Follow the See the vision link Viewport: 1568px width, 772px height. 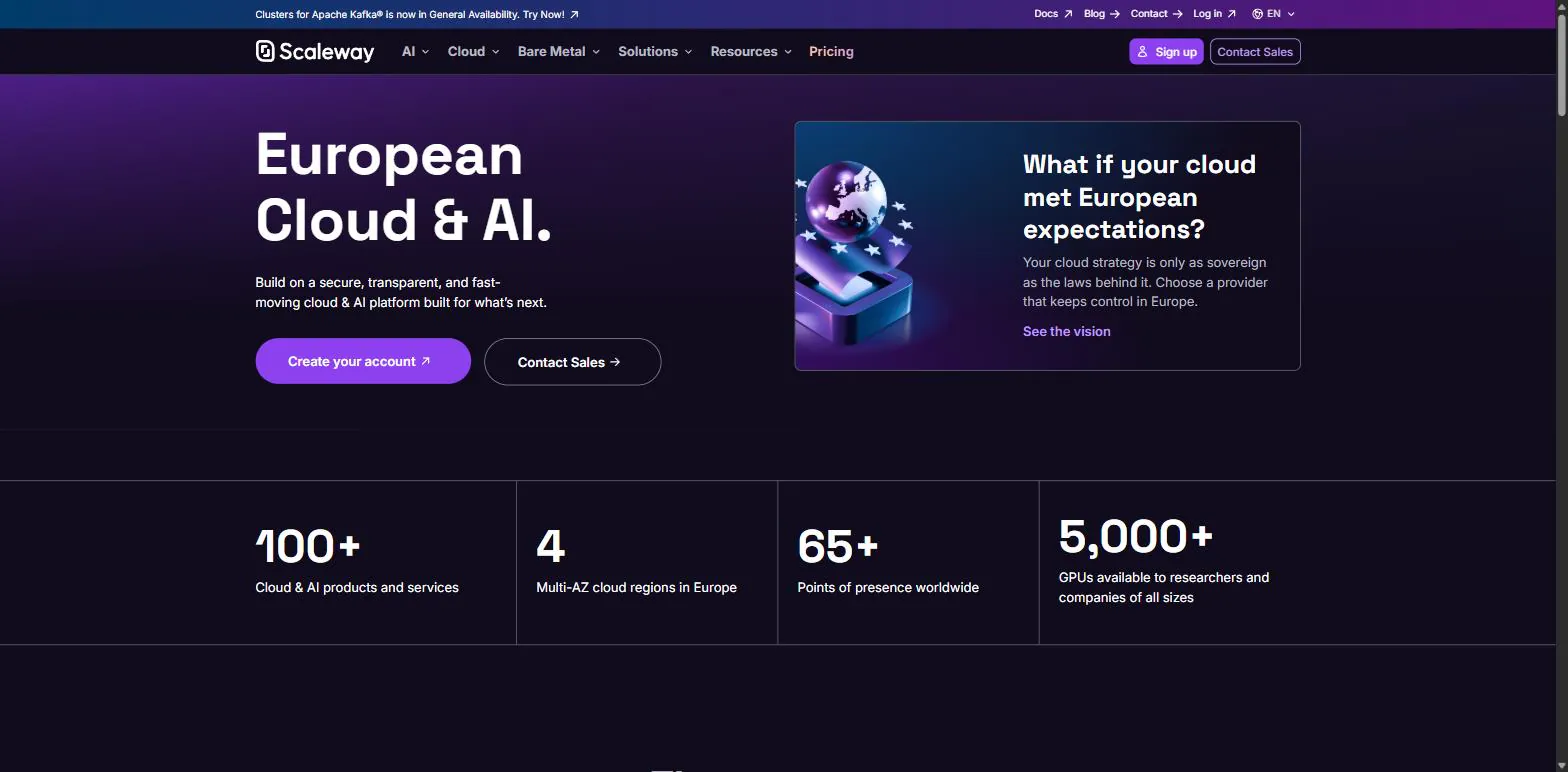[x=1066, y=331]
